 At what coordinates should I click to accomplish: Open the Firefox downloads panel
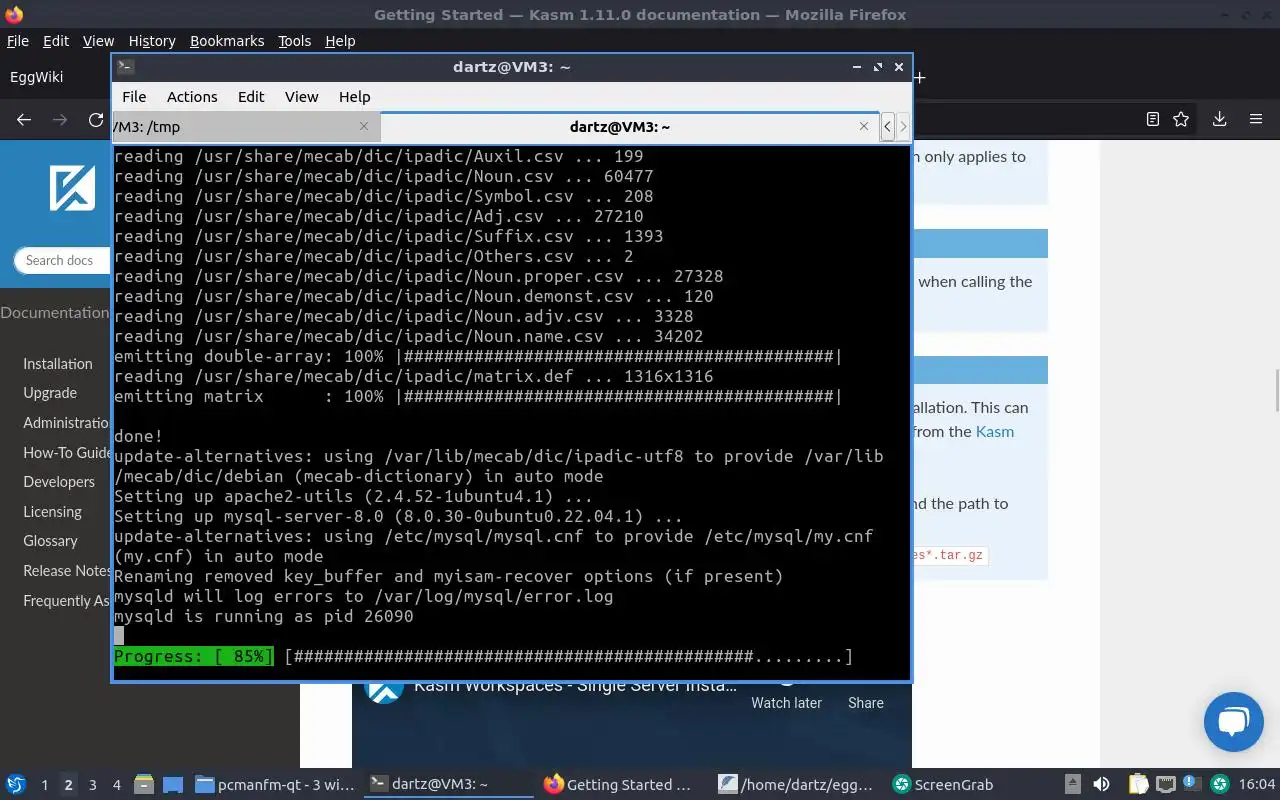tap(1219, 119)
